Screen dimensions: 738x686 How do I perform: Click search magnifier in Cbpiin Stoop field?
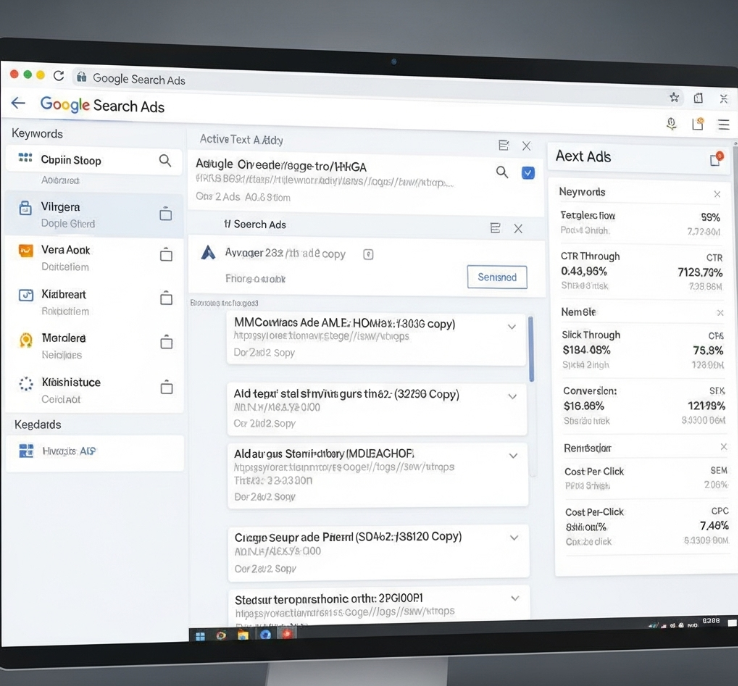click(x=165, y=160)
